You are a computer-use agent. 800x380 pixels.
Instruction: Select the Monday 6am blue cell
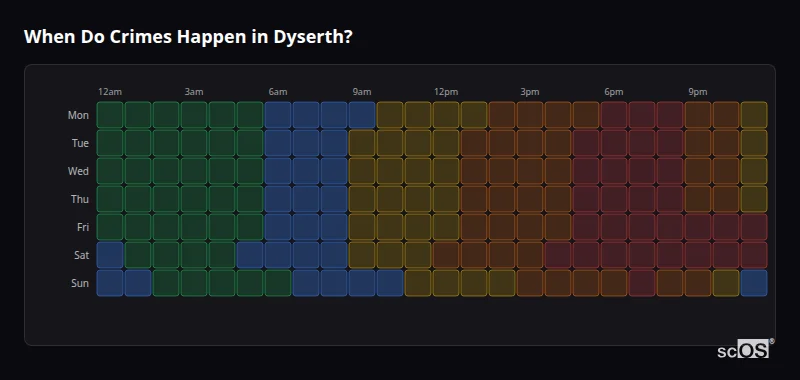pyautogui.click(x=278, y=115)
